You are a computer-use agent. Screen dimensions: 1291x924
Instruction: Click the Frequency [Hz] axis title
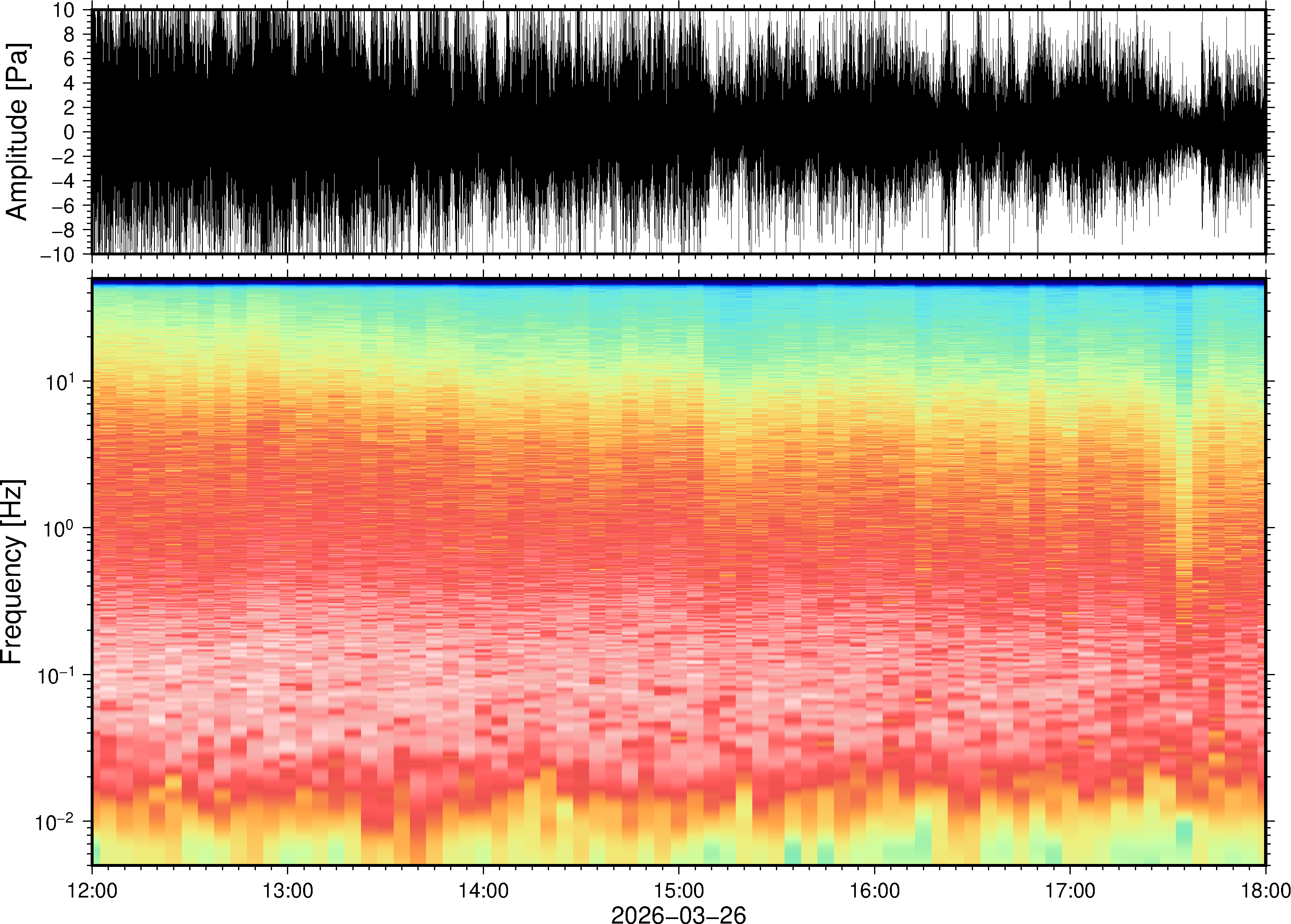(x=12, y=572)
